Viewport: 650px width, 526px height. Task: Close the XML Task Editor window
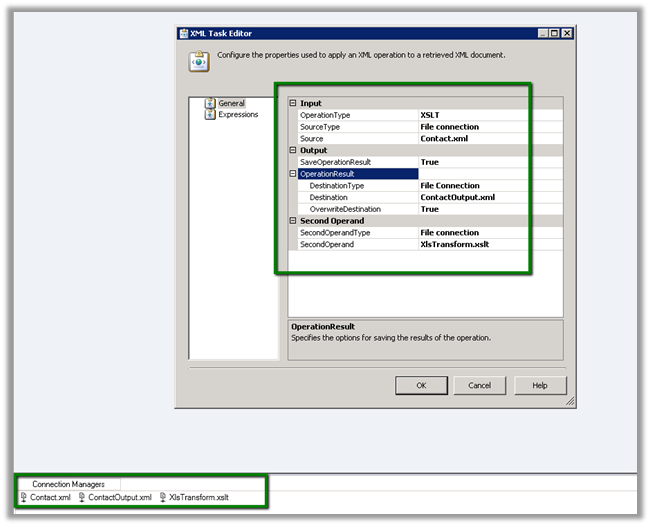pyautogui.click(x=567, y=34)
